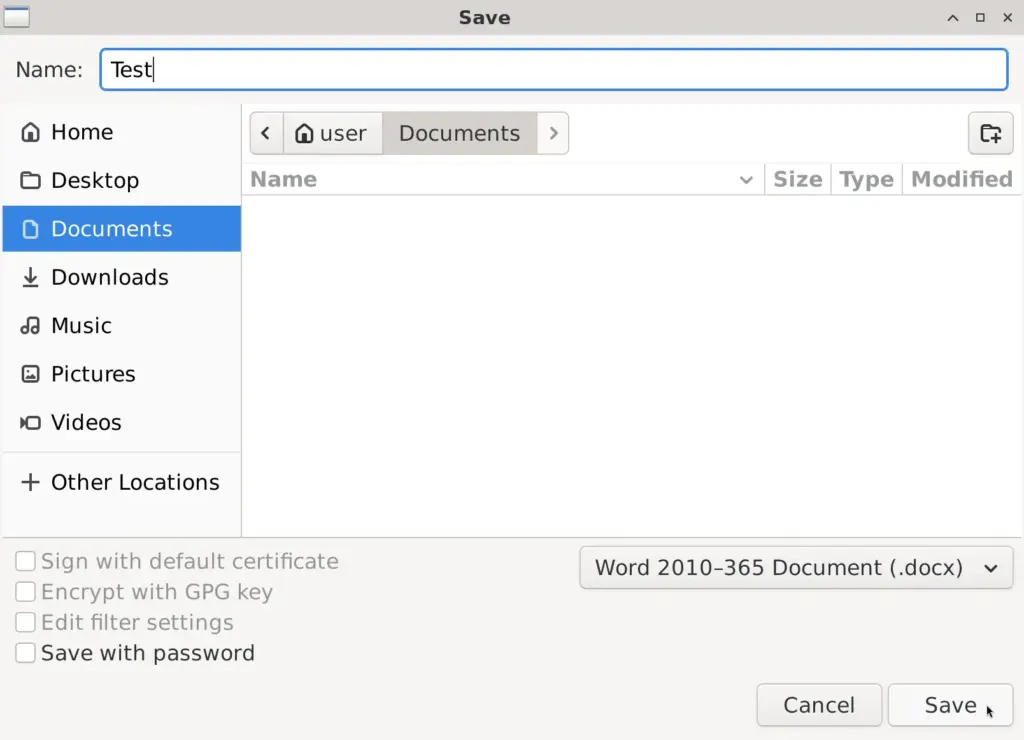Enable Sign with default certificate

tap(25, 561)
